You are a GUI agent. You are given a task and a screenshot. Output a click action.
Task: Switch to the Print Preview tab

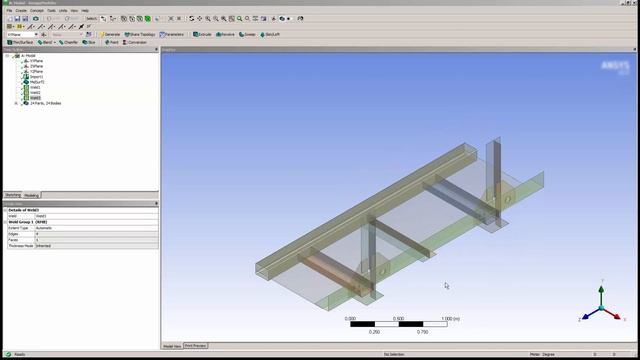click(196, 346)
